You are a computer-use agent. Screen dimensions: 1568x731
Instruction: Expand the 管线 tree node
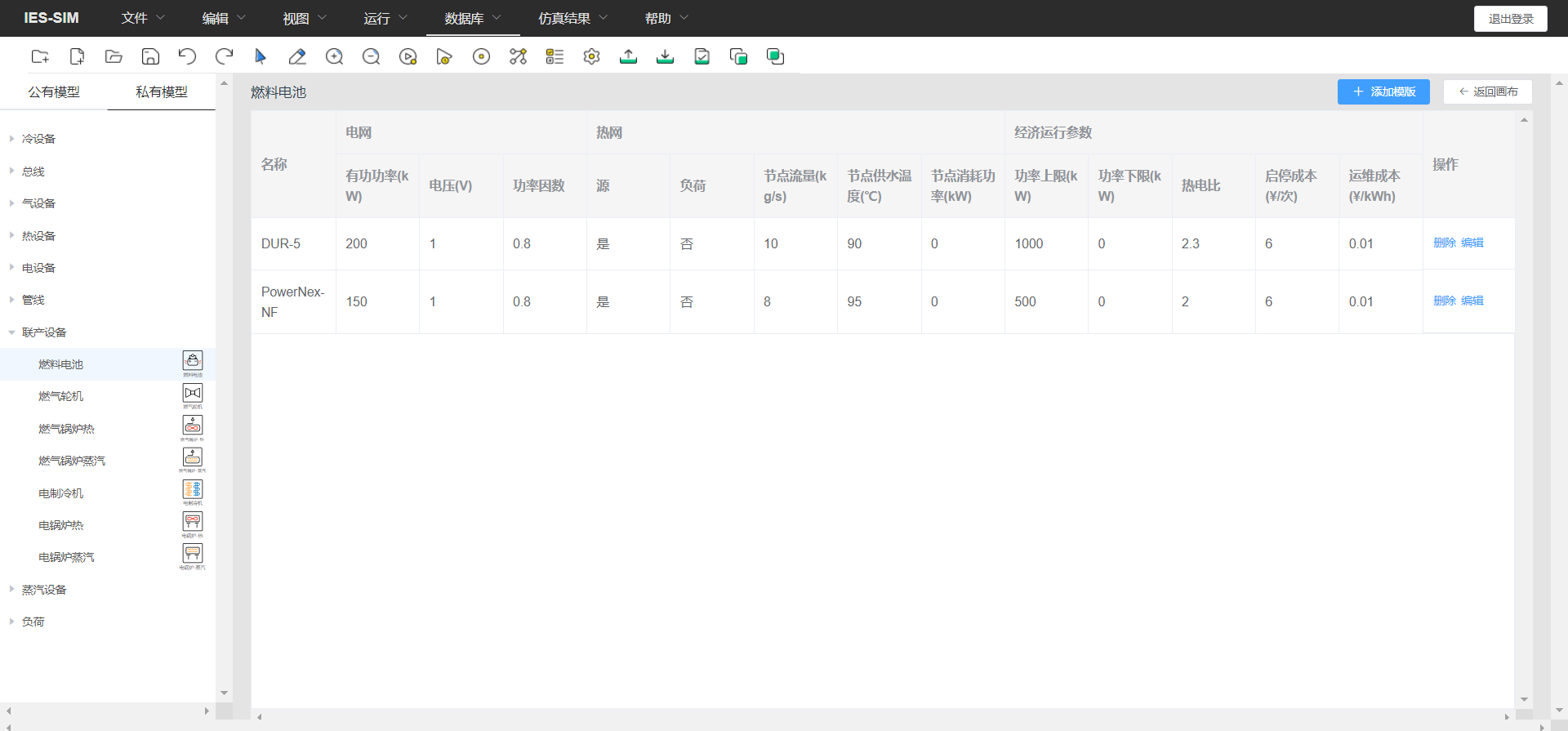(x=12, y=300)
